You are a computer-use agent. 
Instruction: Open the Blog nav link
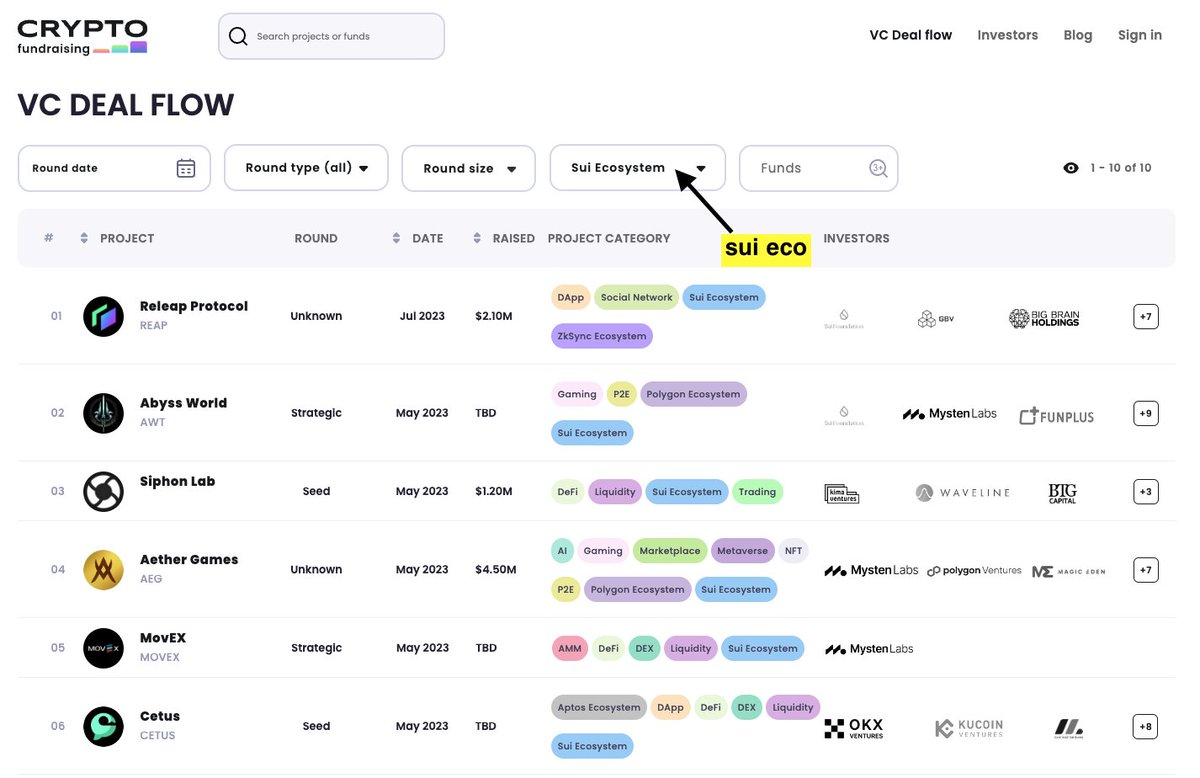1078,35
